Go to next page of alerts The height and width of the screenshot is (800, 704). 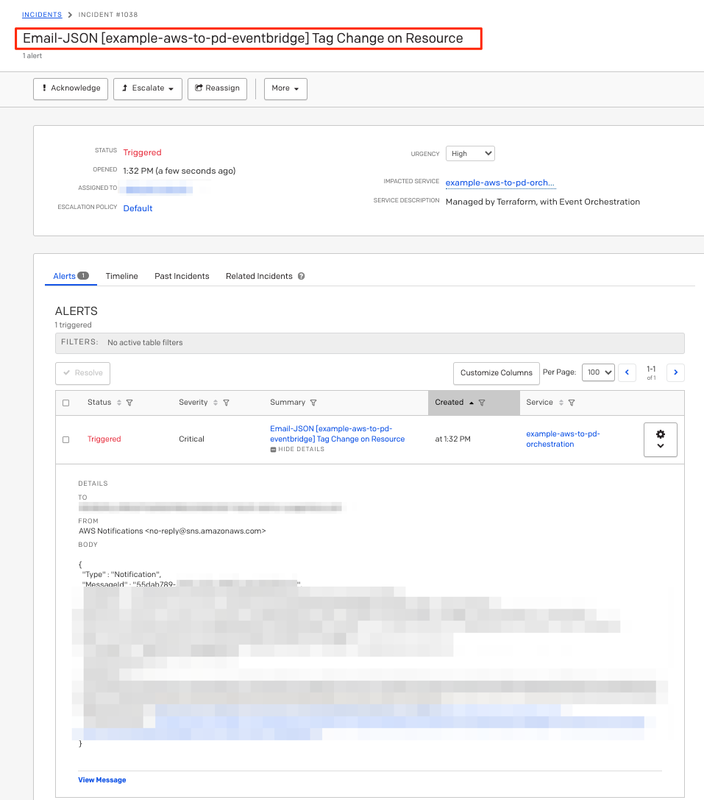coord(675,372)
